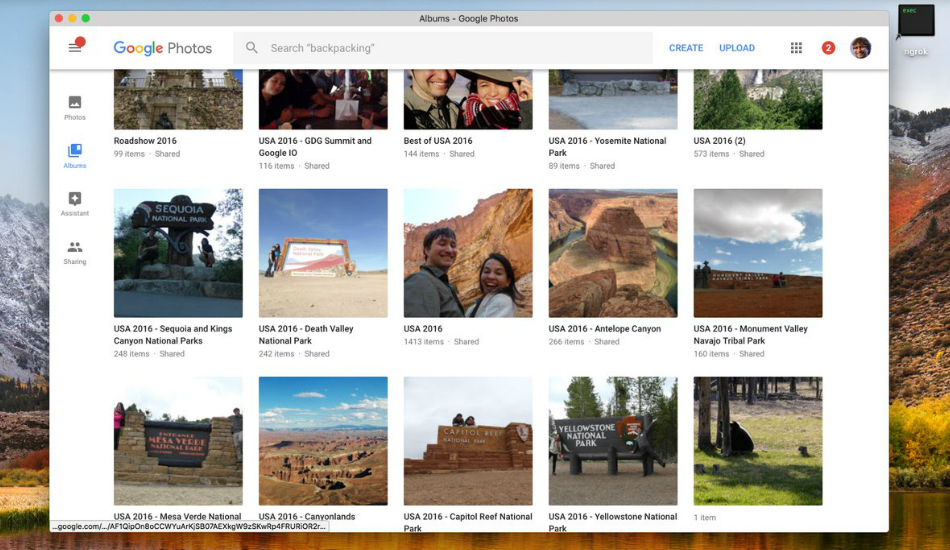This screenshot has height=550, width=950.
Task: Click "160 items" under Monument Valley
Action: (711, 354)
